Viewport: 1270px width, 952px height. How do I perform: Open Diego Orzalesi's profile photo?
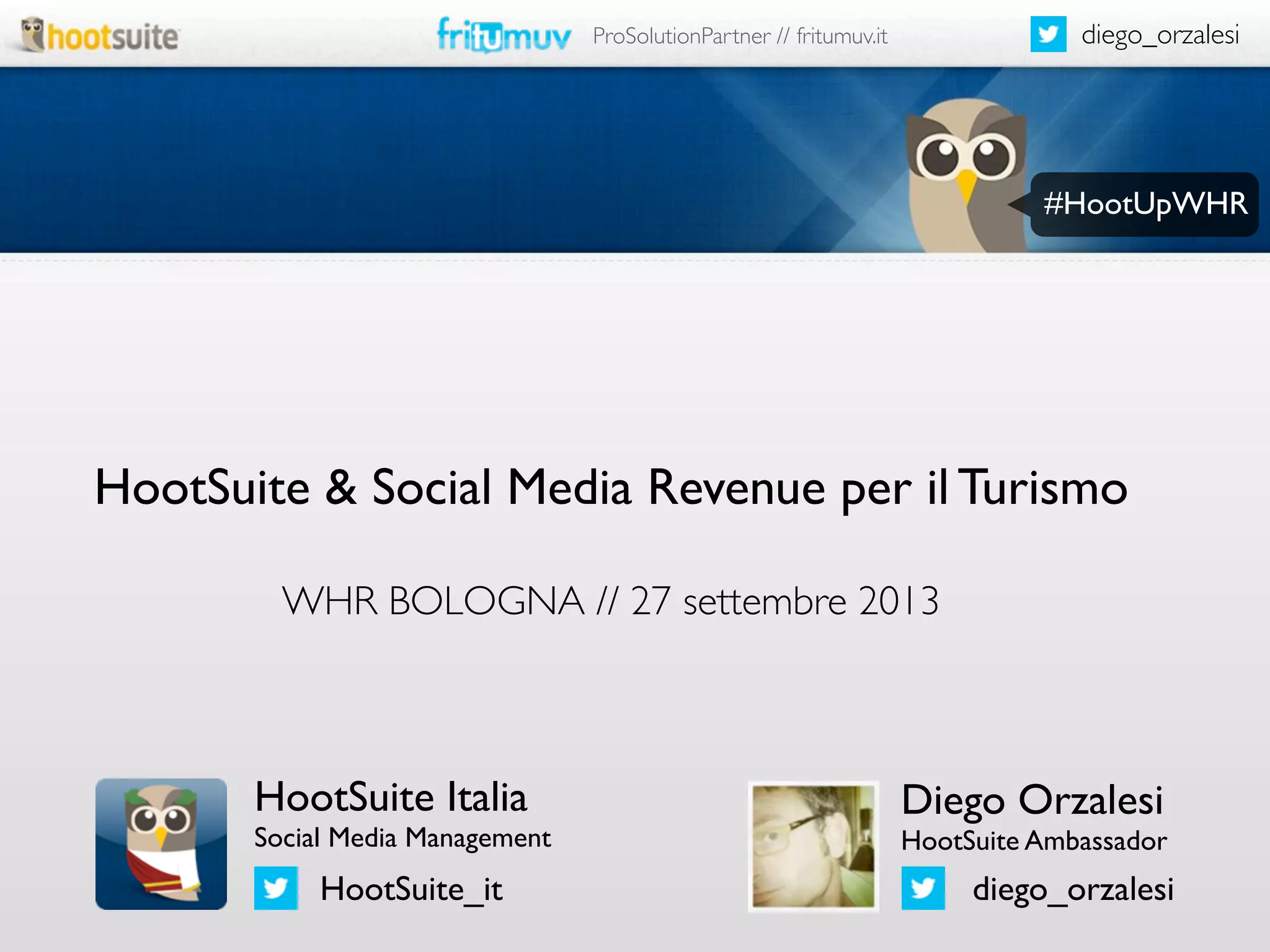(813, 847)
